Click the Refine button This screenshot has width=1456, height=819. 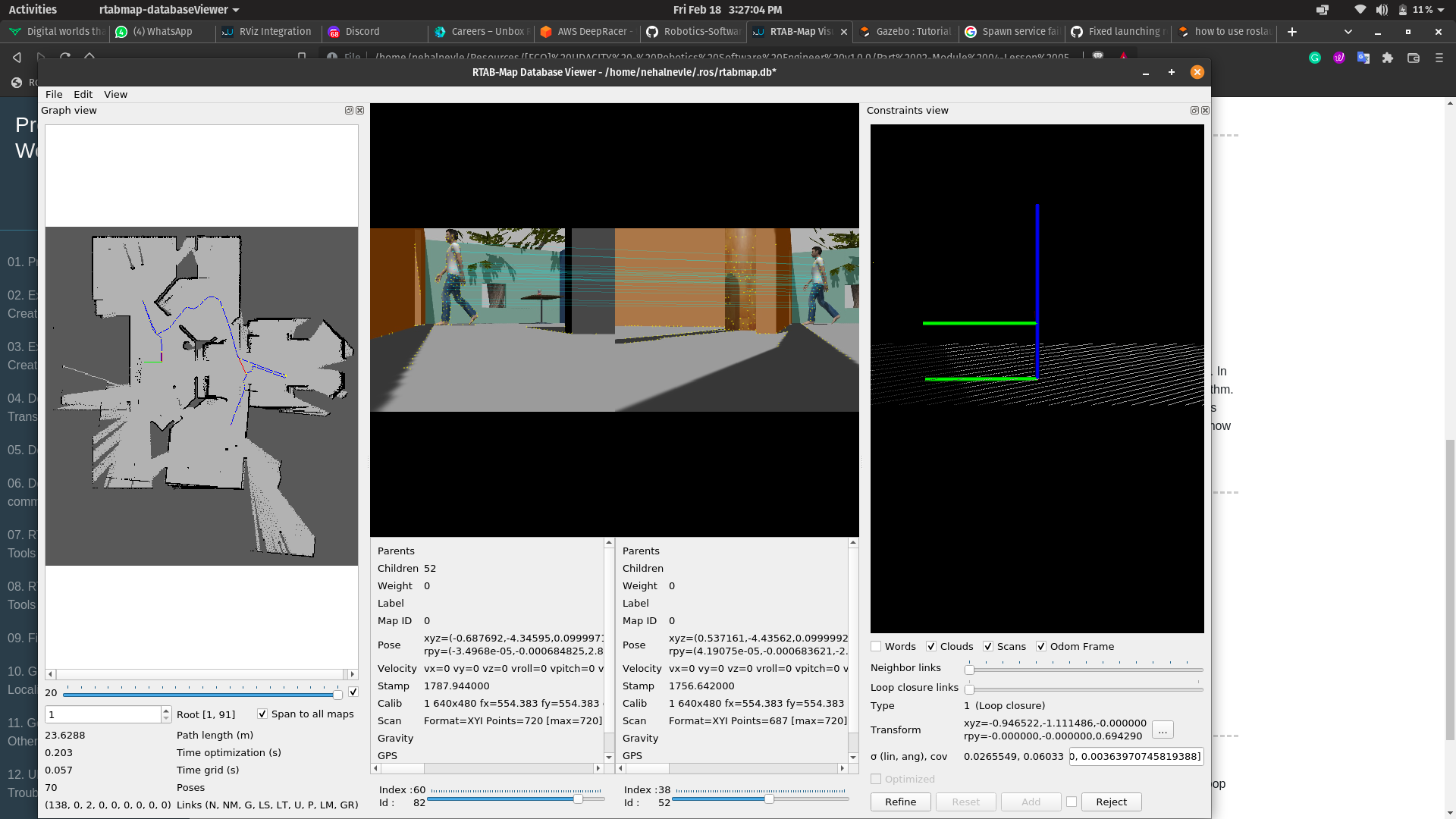pyautogui.click(x=900, y=802)
